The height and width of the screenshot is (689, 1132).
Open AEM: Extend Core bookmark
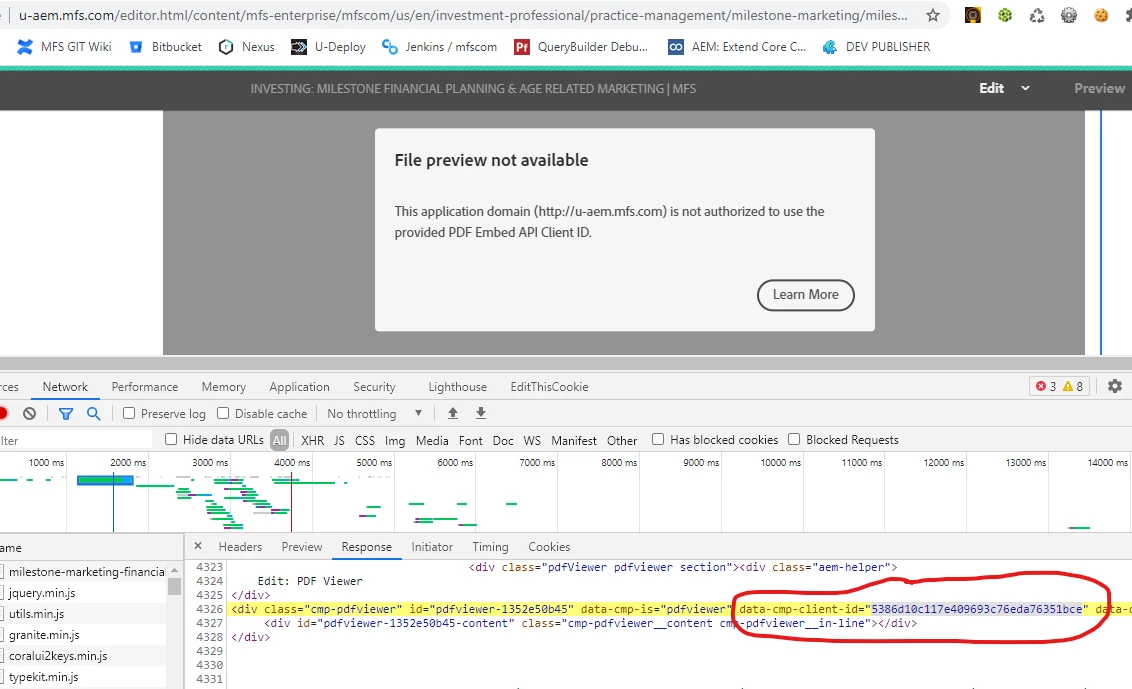coord(737,47)
